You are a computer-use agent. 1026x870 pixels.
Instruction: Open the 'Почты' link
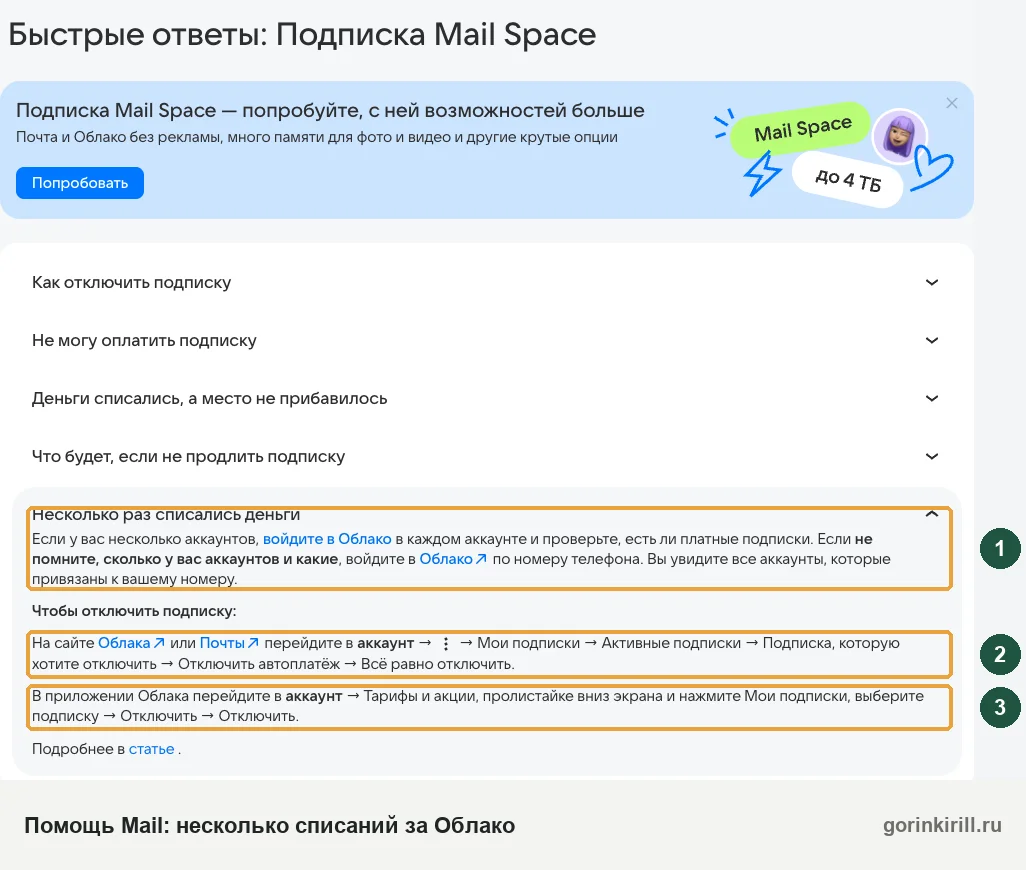[229, 643]
